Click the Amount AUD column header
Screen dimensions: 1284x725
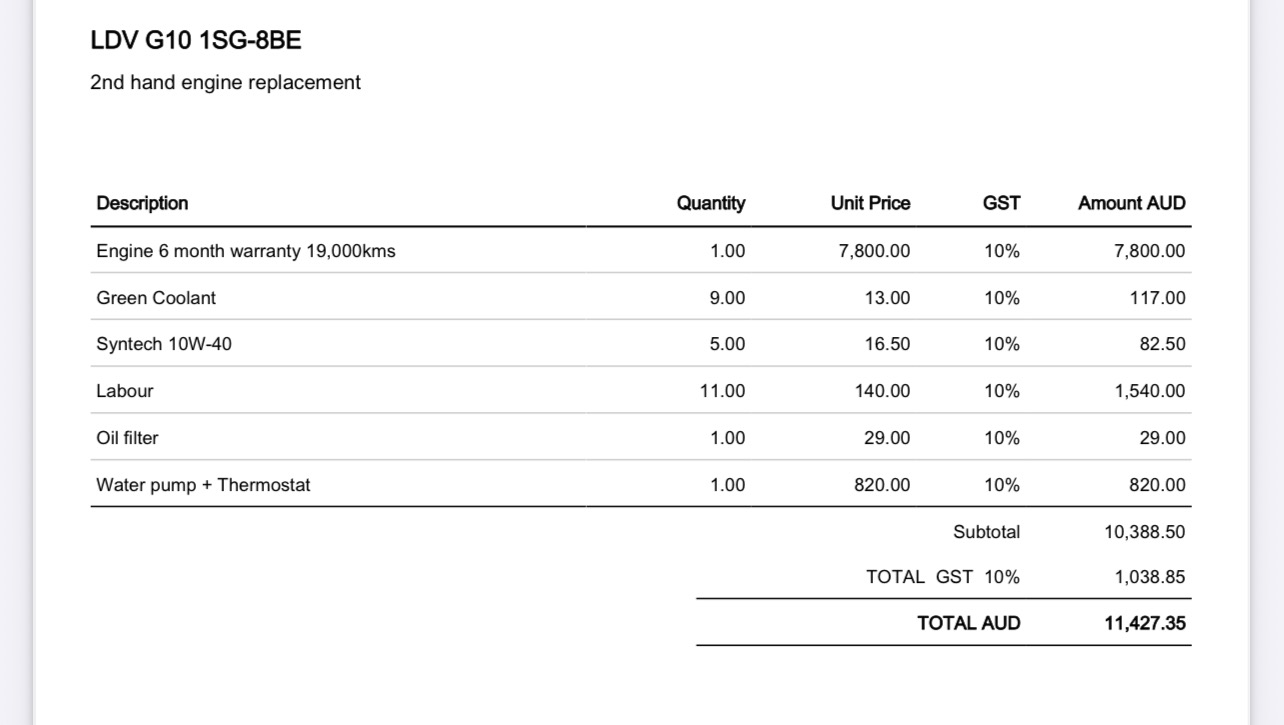[1131, 203]
